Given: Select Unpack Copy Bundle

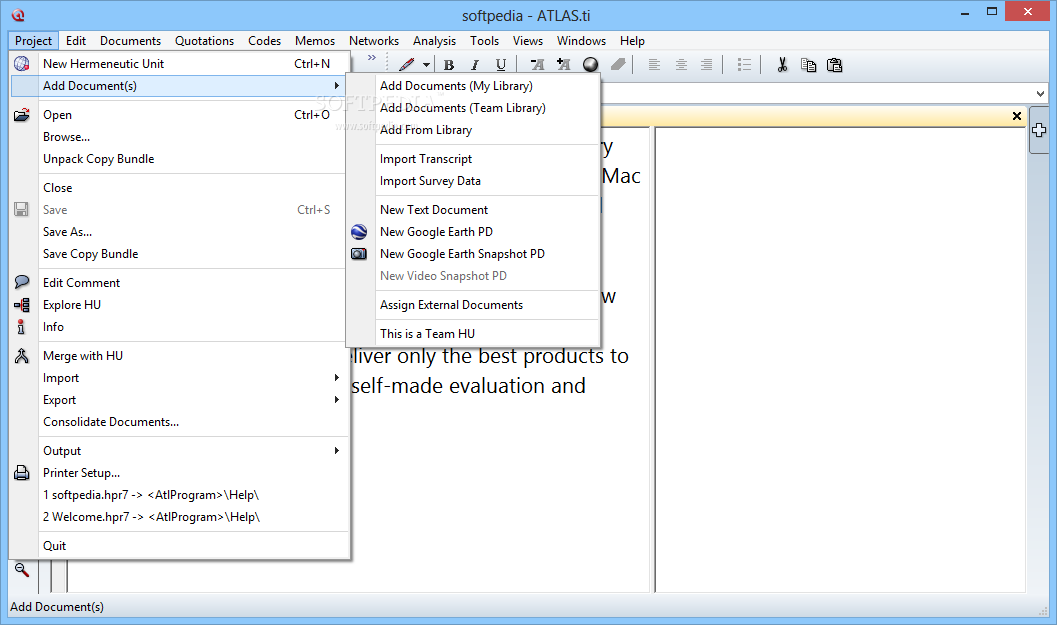Looking at the screenshot, I should 179,158.
